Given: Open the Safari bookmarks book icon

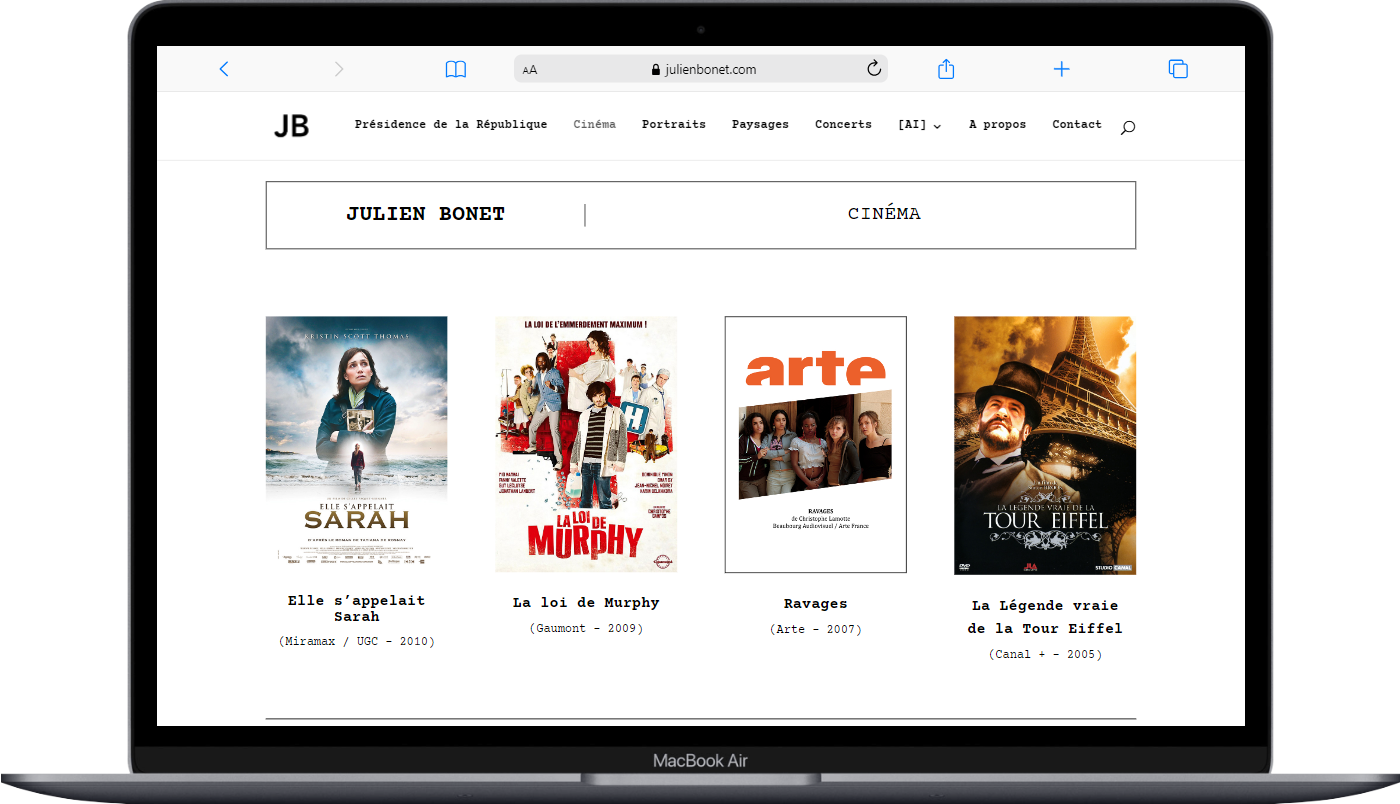Looking at the screenshot, I should click(456, 69).
